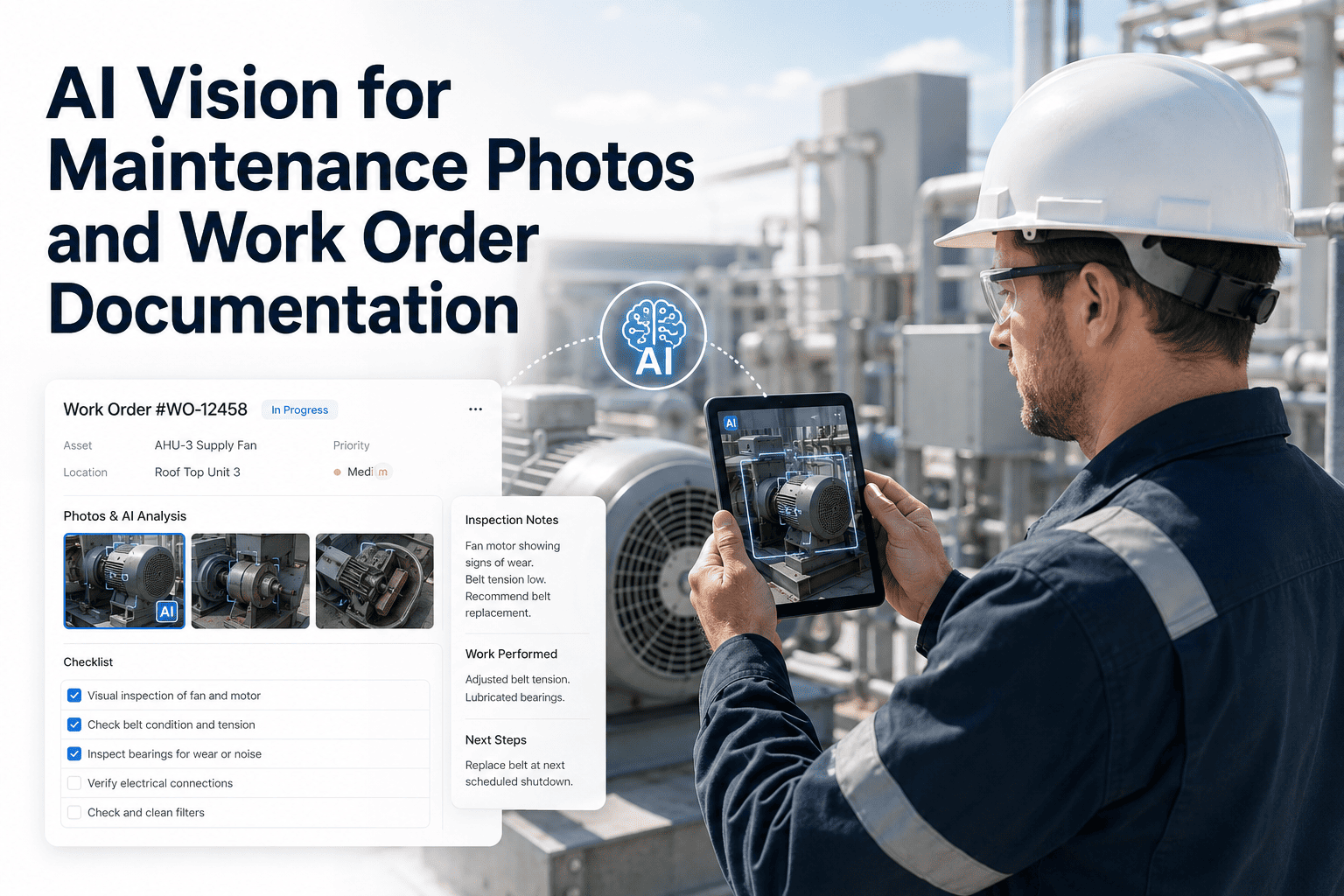Click Fan motor showing signs of wear note

tap(513, 554)
